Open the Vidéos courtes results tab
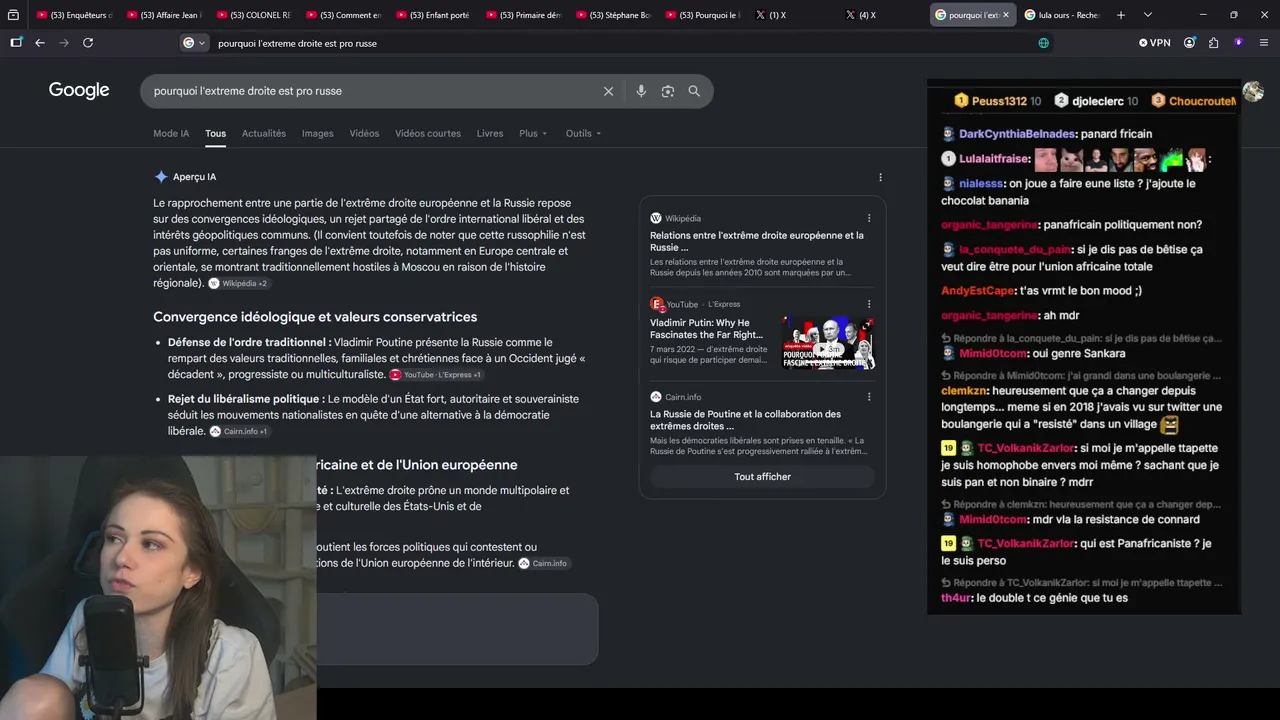The image size is (1280, 720). point(428,133)
